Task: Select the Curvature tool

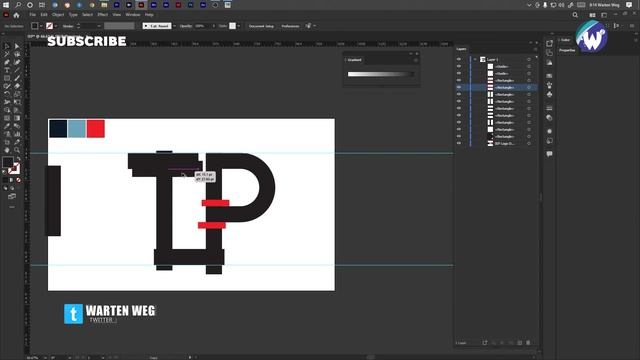Action: 17,62
